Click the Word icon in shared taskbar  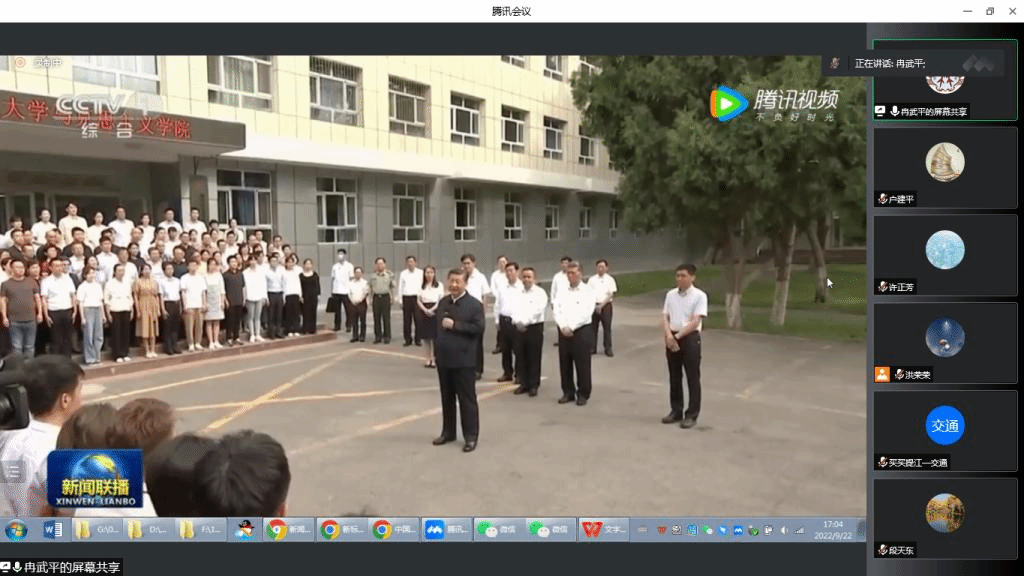click(53, 530)
